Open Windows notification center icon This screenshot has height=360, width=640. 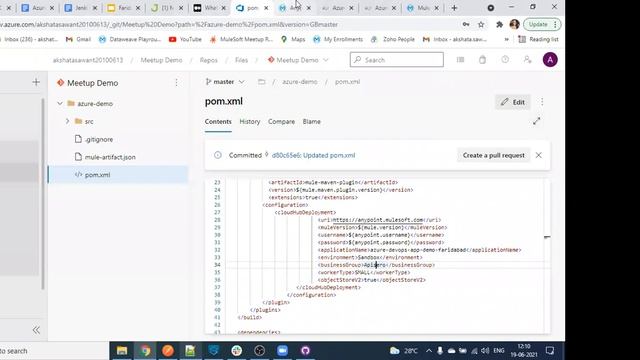(x=550, y=351)
